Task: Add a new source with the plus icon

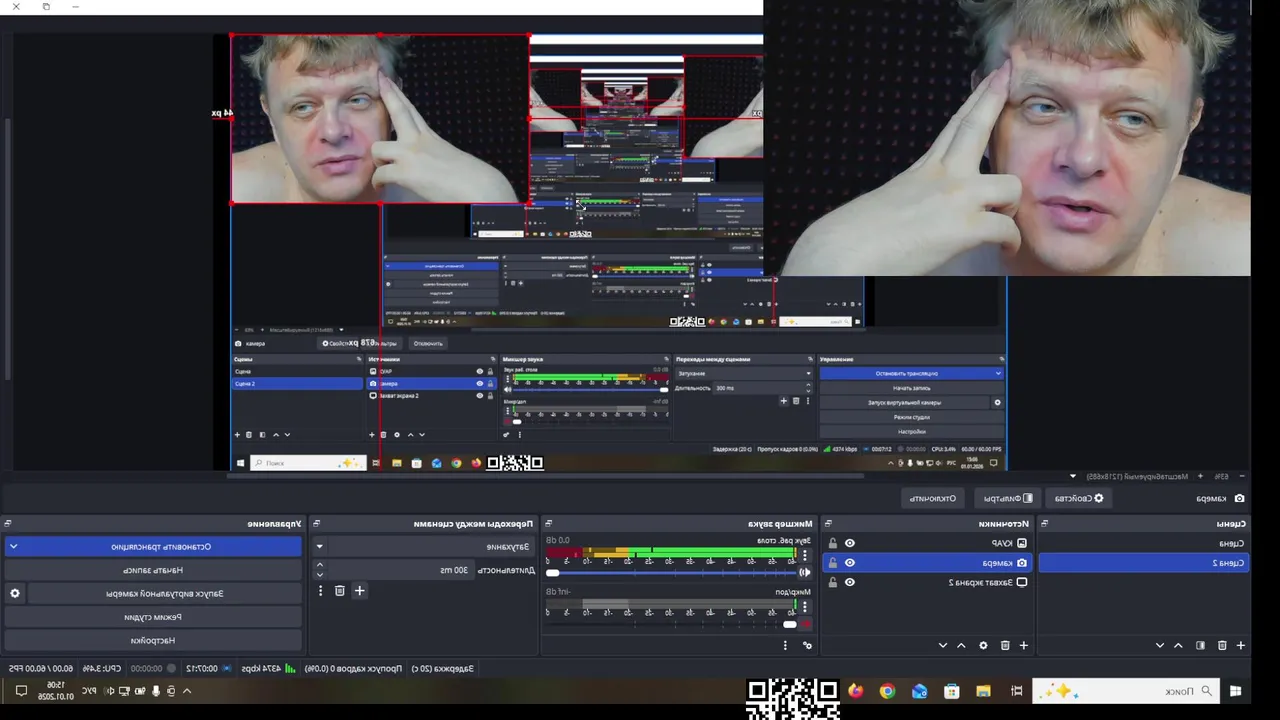Action: (1023, 646)
